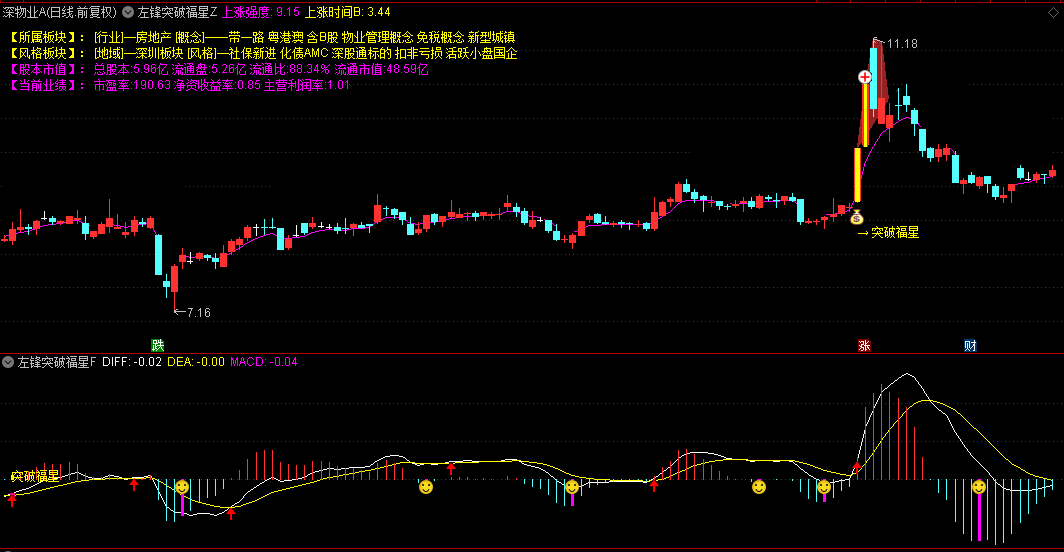
Task: Click the smiley face below the 涨 marker
Action: coord(824,487)
